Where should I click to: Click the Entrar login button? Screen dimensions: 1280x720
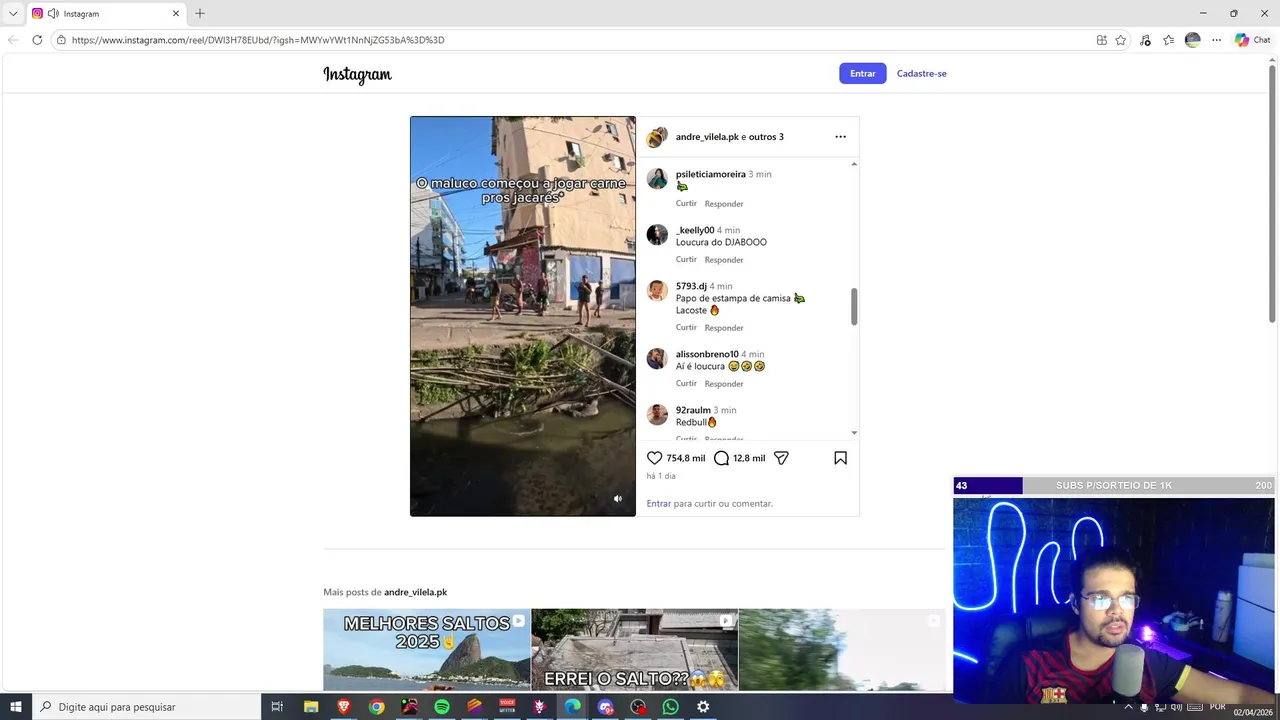click(863, 73)
